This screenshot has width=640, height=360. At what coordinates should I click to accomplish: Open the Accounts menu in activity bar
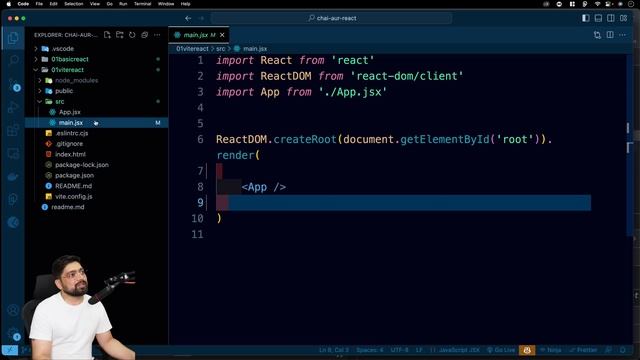click(x=13, y=310)
